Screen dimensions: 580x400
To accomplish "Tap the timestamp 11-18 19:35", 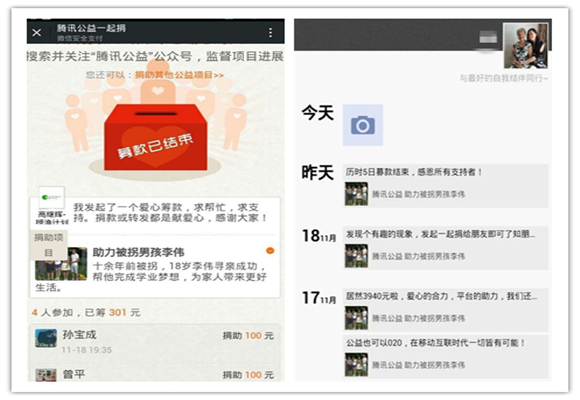I will point(87,350).
